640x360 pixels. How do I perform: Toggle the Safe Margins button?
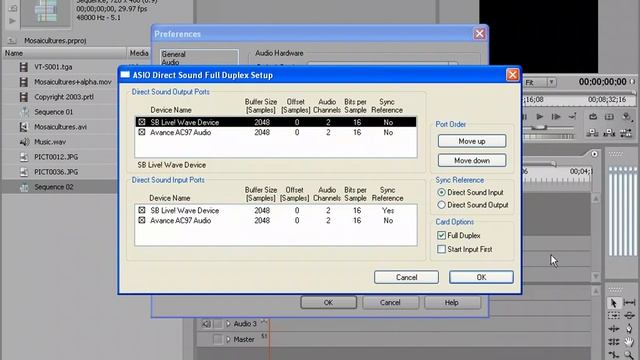(x=609, y=117)
